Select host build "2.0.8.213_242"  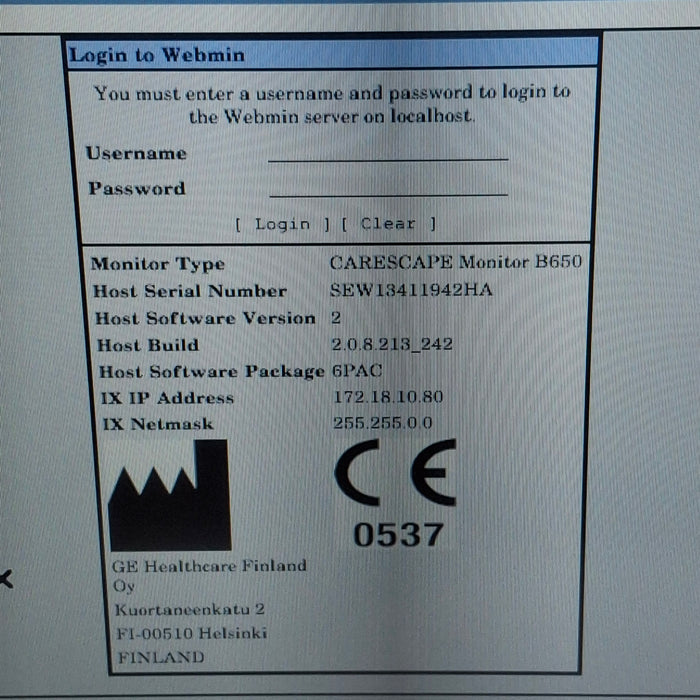coord(392,344)
